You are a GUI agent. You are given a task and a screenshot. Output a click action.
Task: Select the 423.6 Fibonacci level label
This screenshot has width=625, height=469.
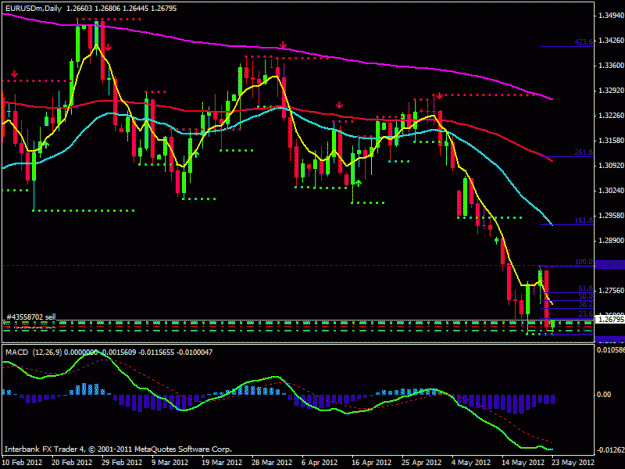[x=583, y=42]
